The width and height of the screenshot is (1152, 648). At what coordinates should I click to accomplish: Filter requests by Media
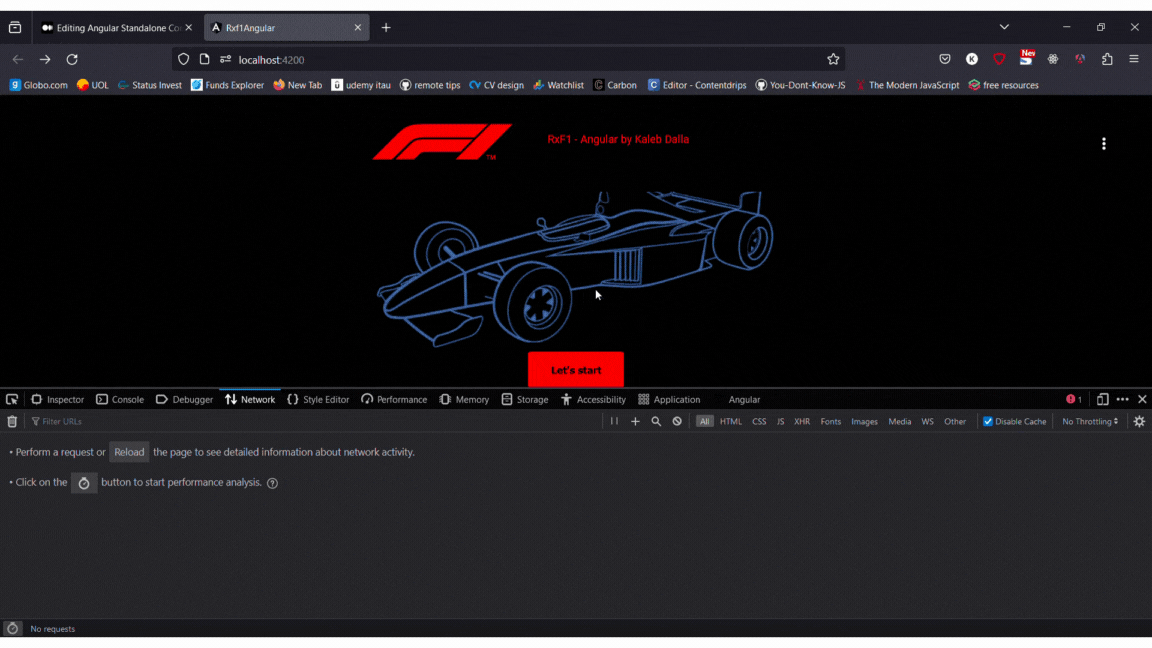coord(899,422)
